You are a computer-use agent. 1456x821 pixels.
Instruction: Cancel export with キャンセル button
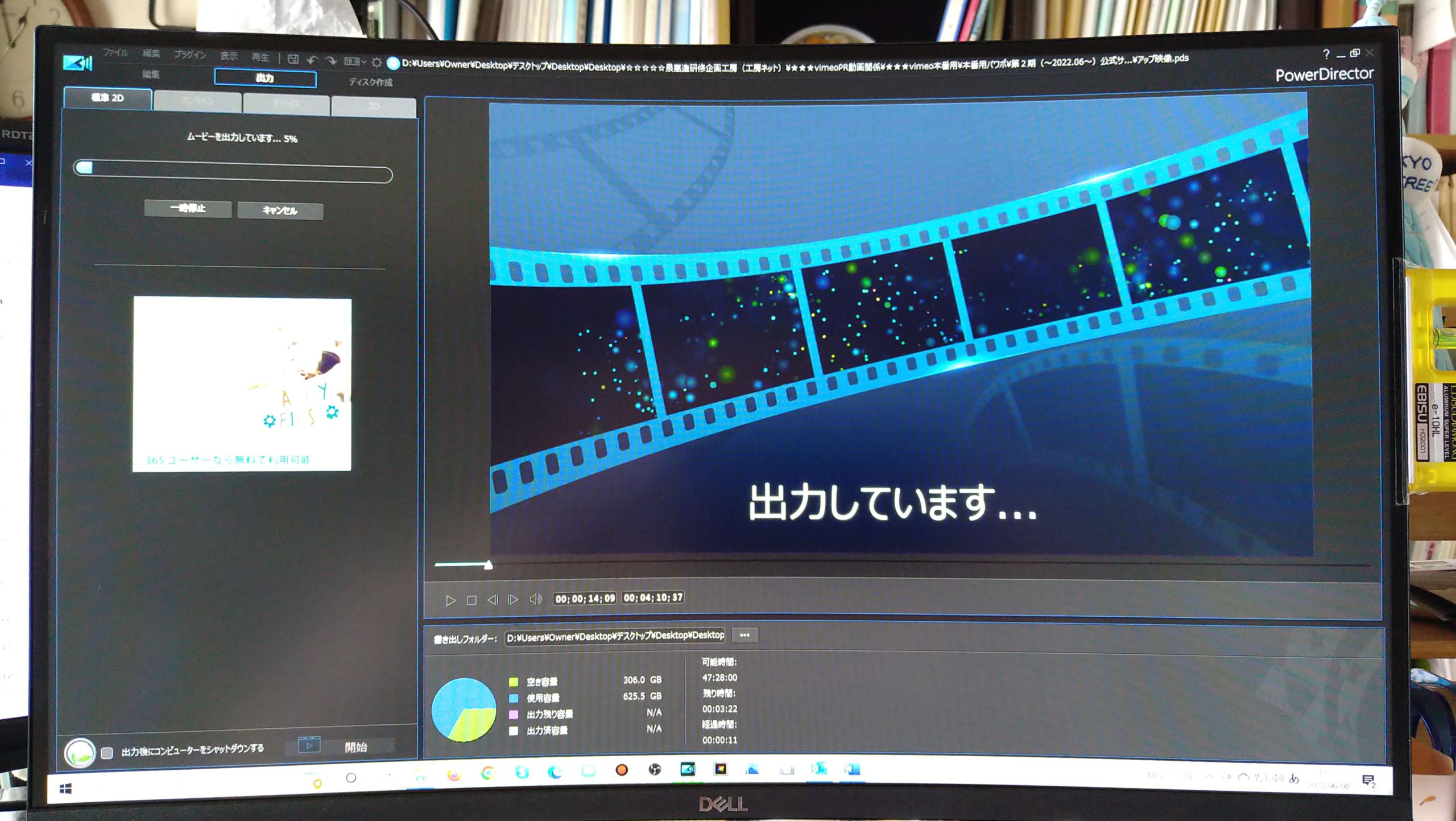coord(280,211)
